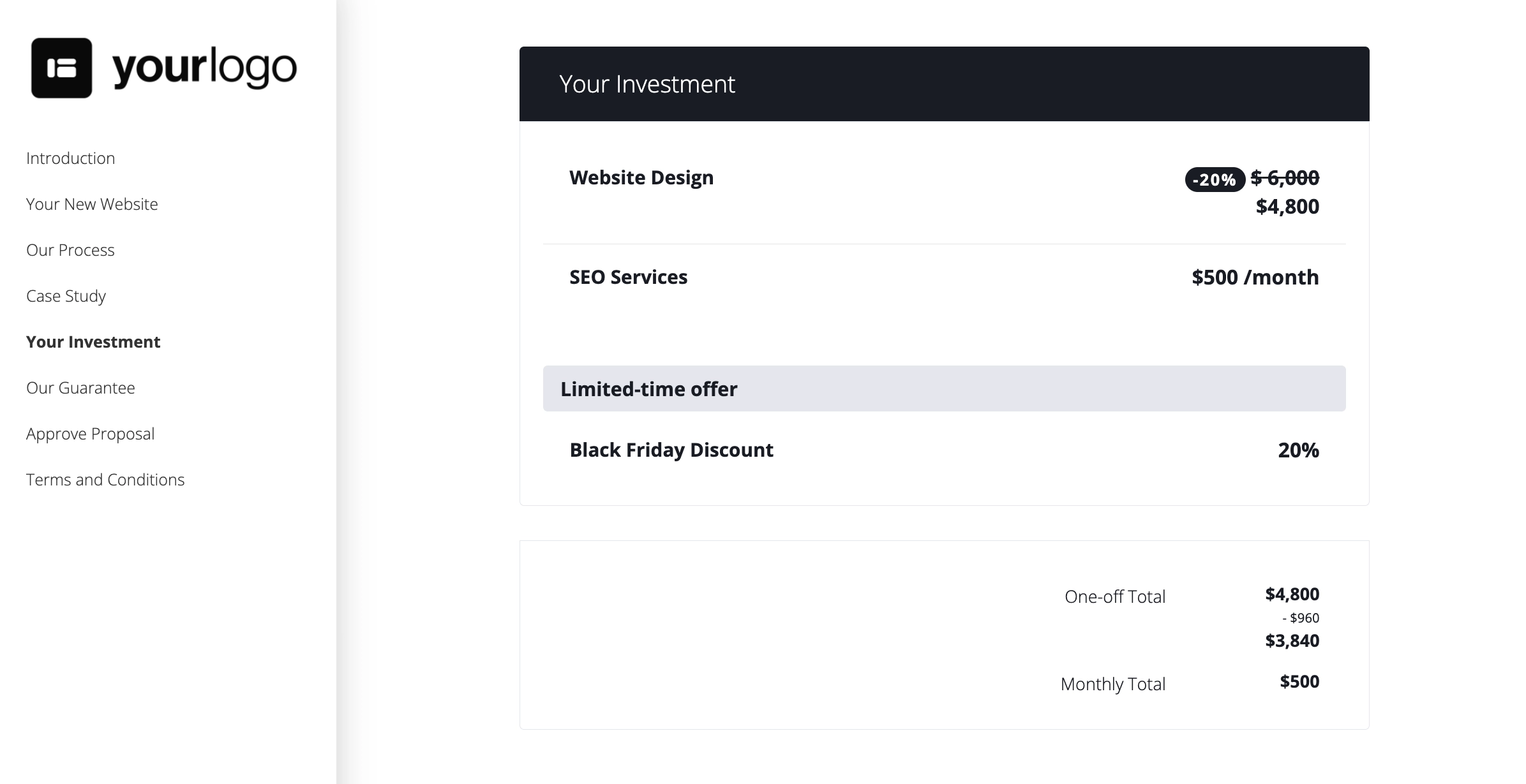The height and width of the screenshot is (784, 1526).
Task: Open the Our Guarantee section
Action: click(x=80, y=388)
